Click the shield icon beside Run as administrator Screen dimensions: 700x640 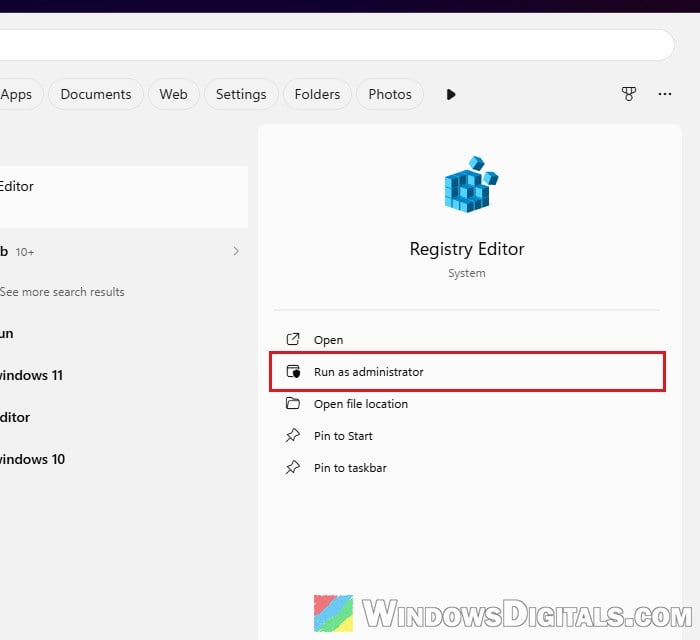coord(293,371)
